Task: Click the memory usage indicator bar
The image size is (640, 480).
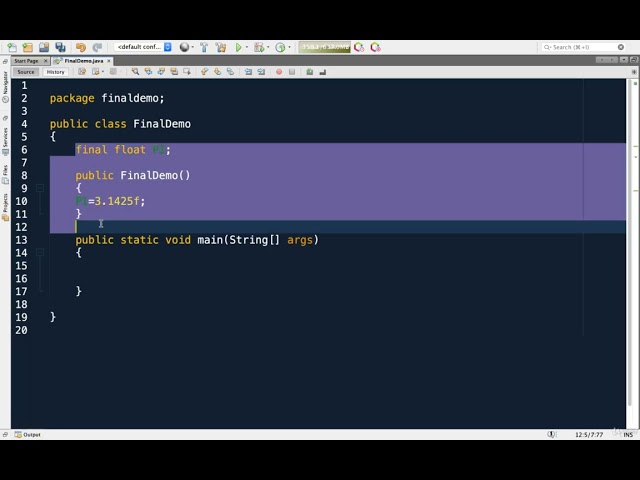Action: [x=324, y=47]
